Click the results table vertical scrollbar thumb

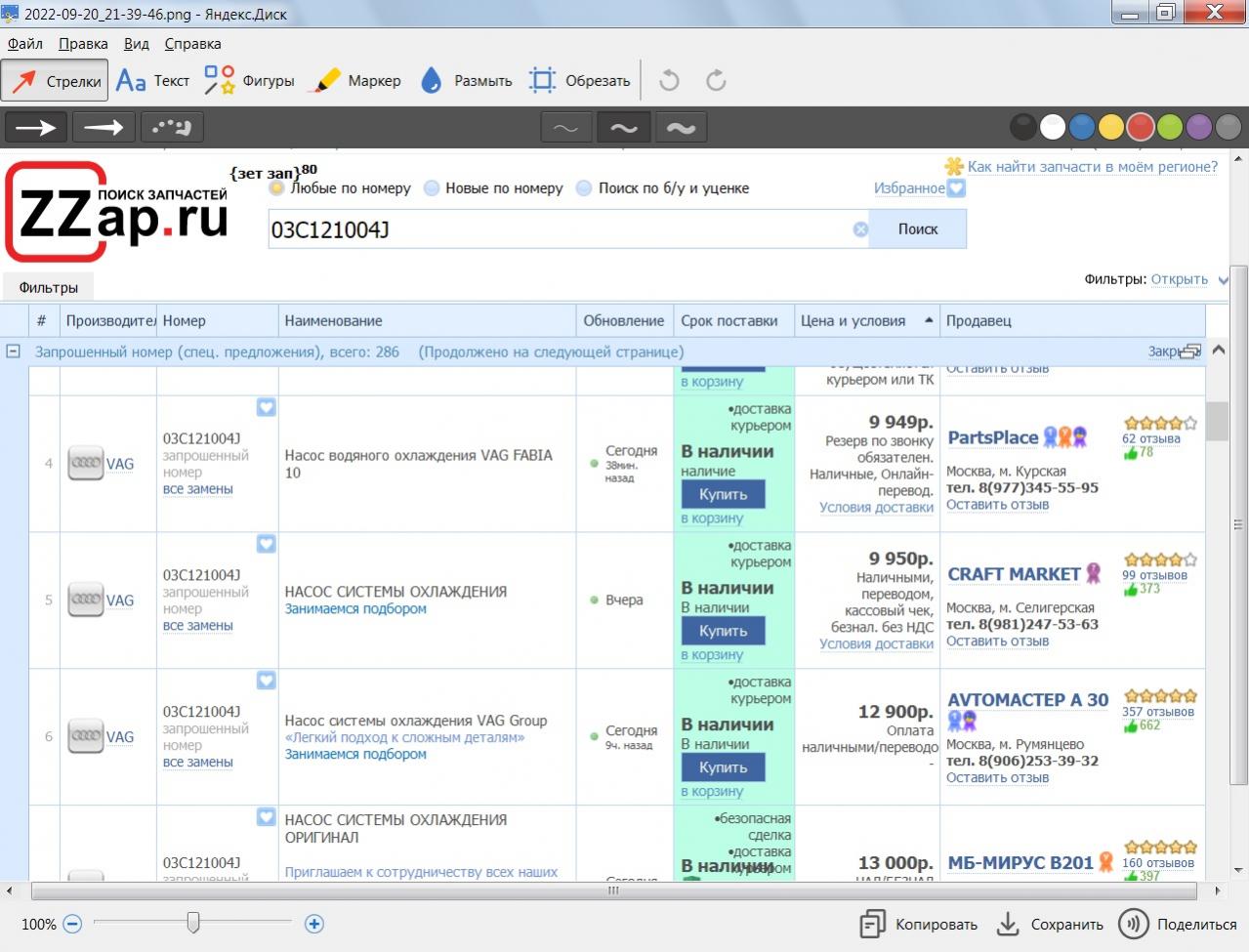1217,422
